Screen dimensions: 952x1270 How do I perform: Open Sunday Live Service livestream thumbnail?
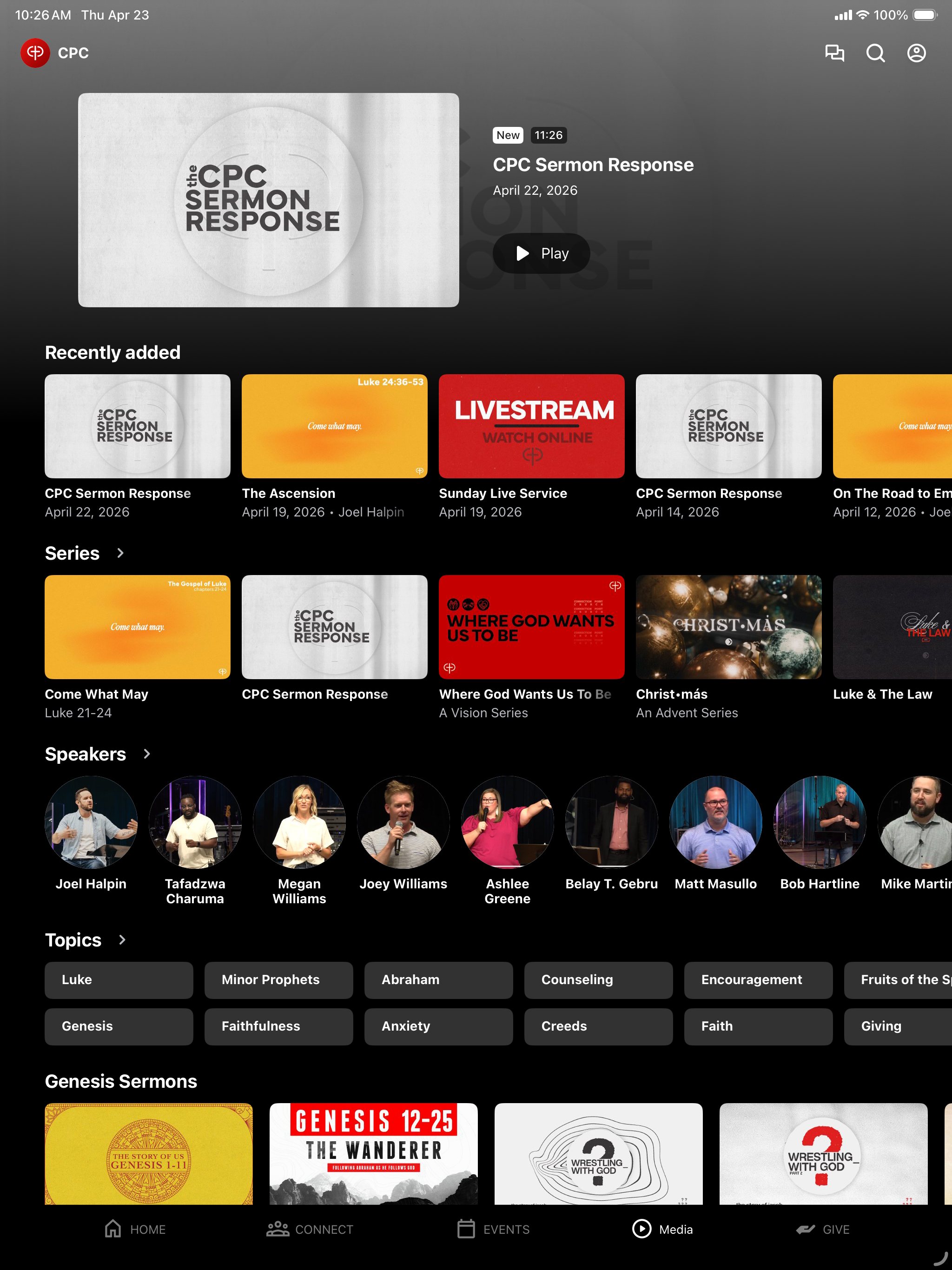tap(531, 426)
